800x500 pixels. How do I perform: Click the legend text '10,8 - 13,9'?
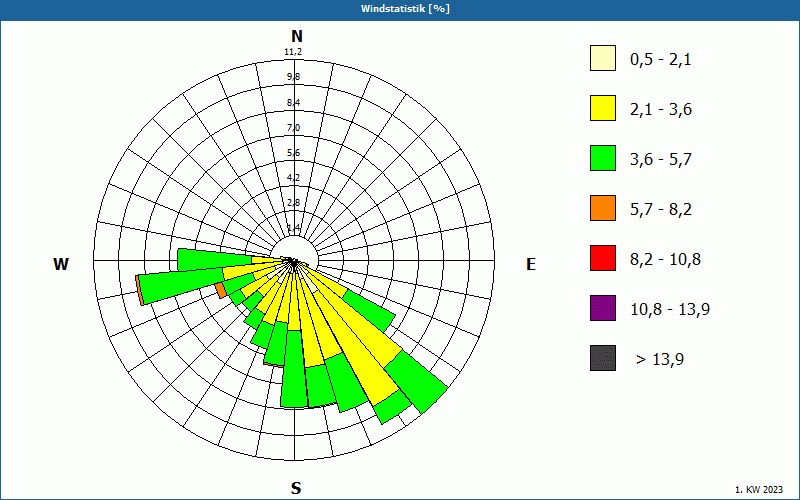point(670,310)
